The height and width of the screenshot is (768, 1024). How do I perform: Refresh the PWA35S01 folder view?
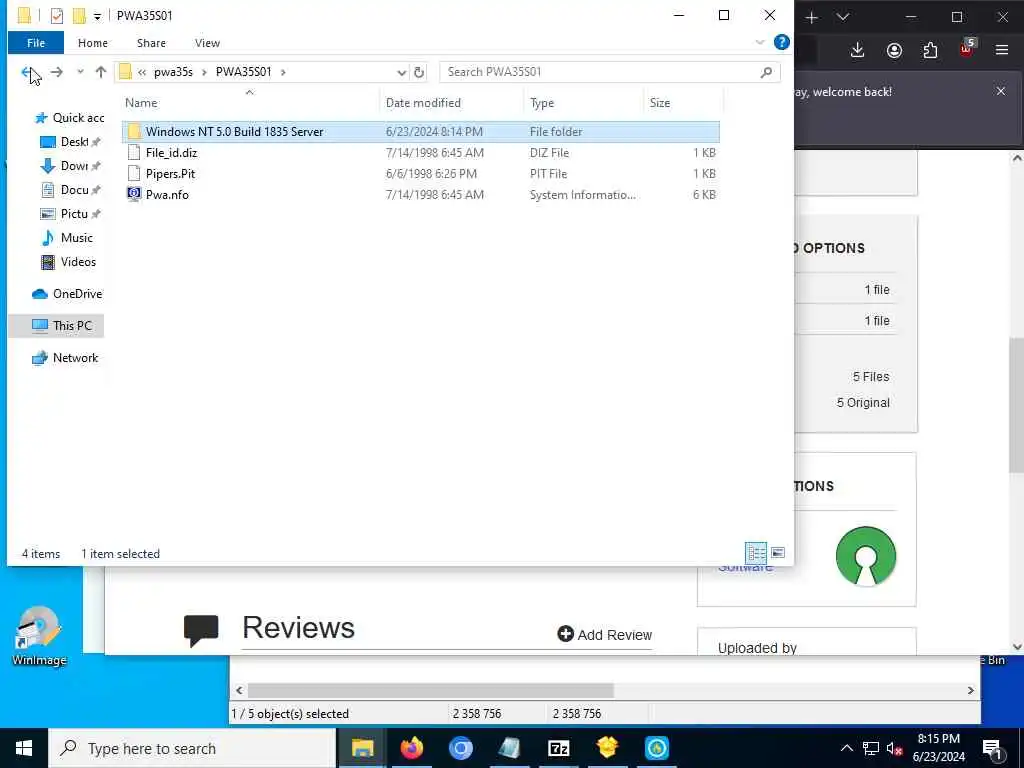coord(419,72)
